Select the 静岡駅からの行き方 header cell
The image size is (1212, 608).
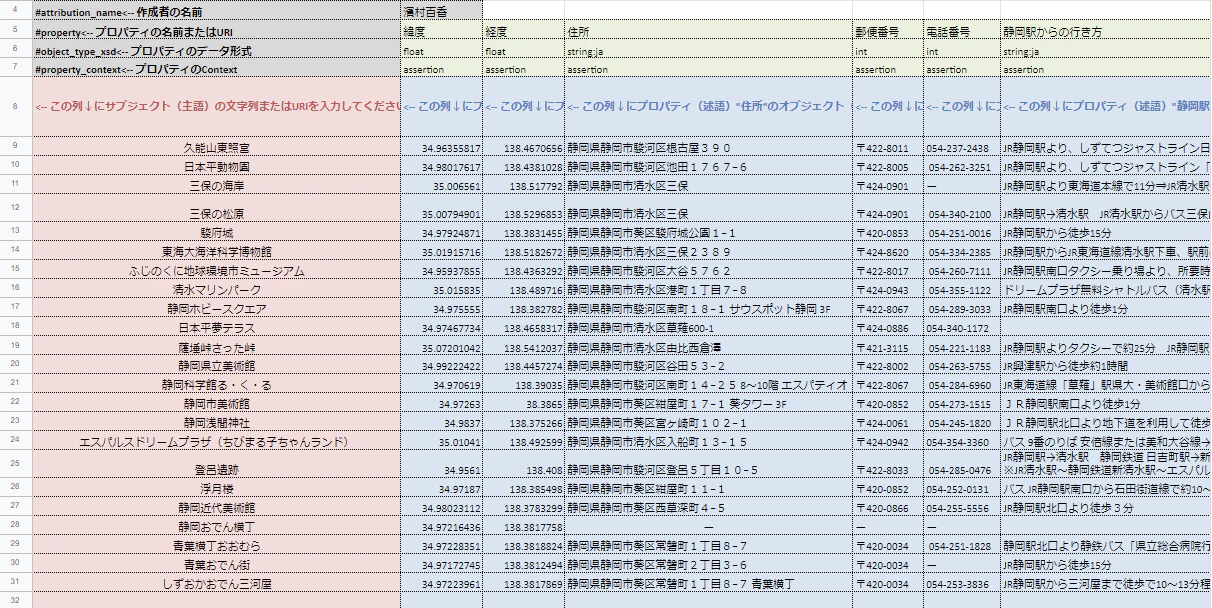(x=1105, y=32)
